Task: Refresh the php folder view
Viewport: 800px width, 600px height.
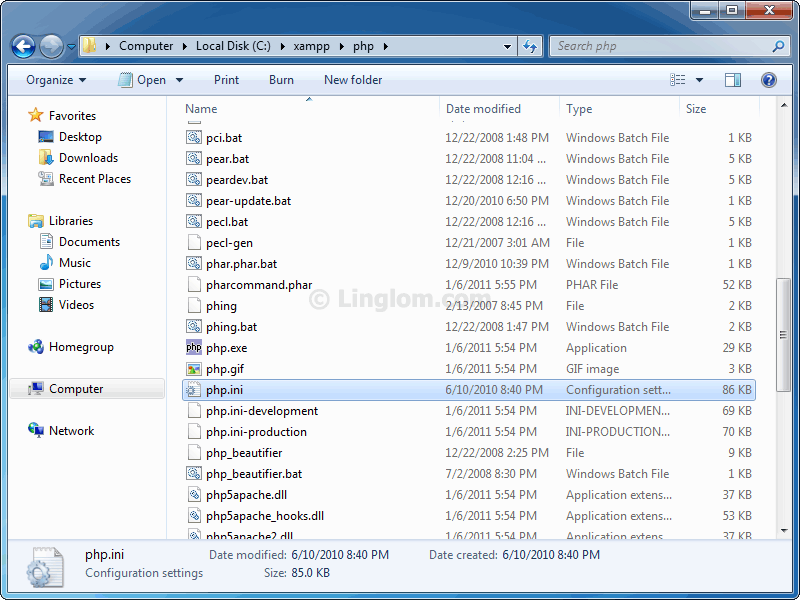Action: tap(530, 46)
